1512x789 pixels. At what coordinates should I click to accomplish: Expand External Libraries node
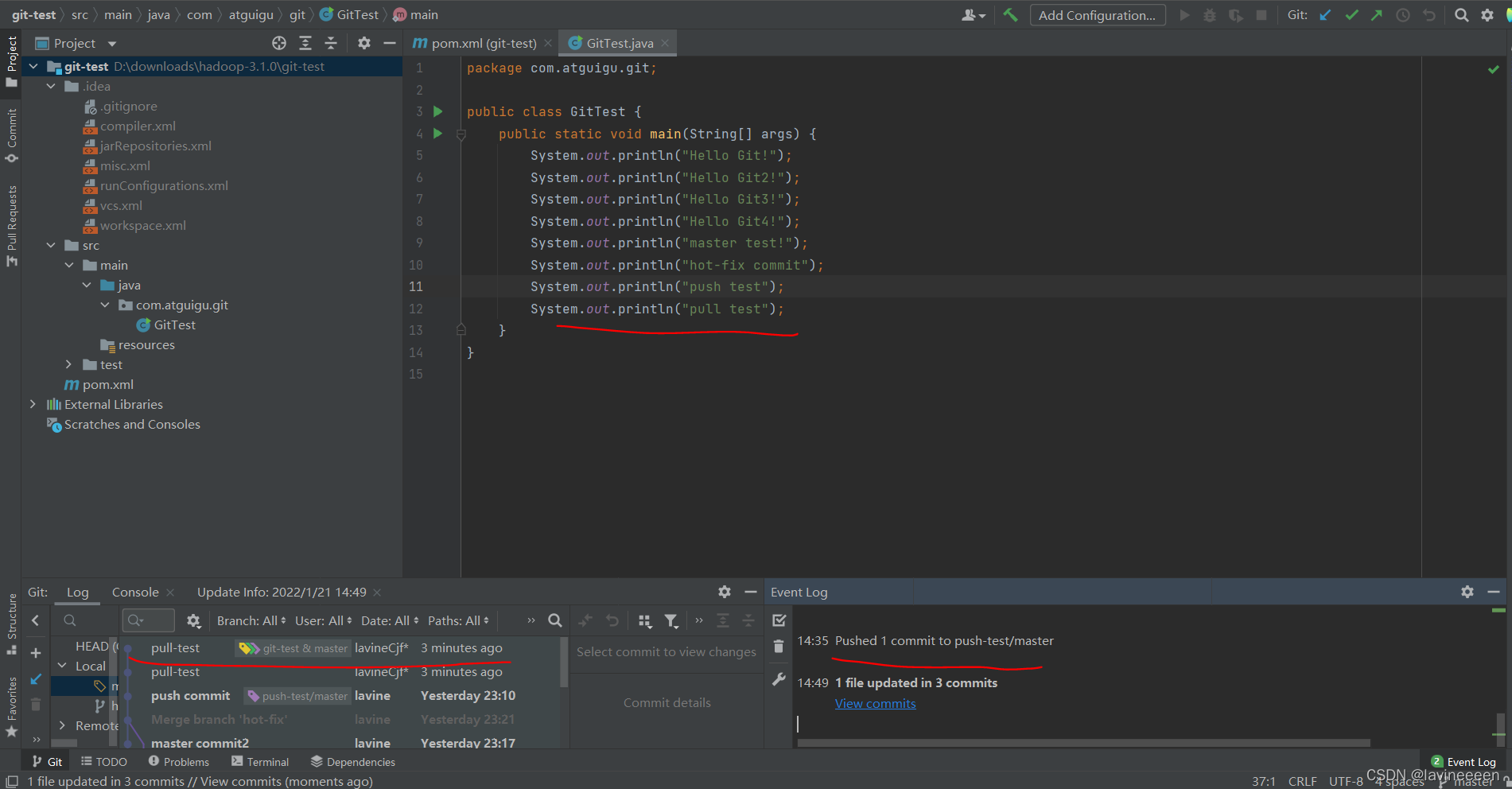point(33,405)
